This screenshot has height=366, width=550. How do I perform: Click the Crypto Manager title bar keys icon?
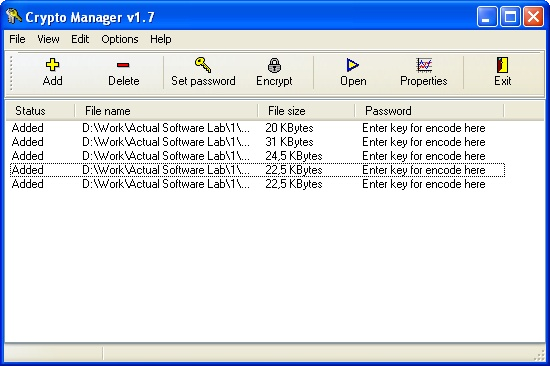(14, 16)
